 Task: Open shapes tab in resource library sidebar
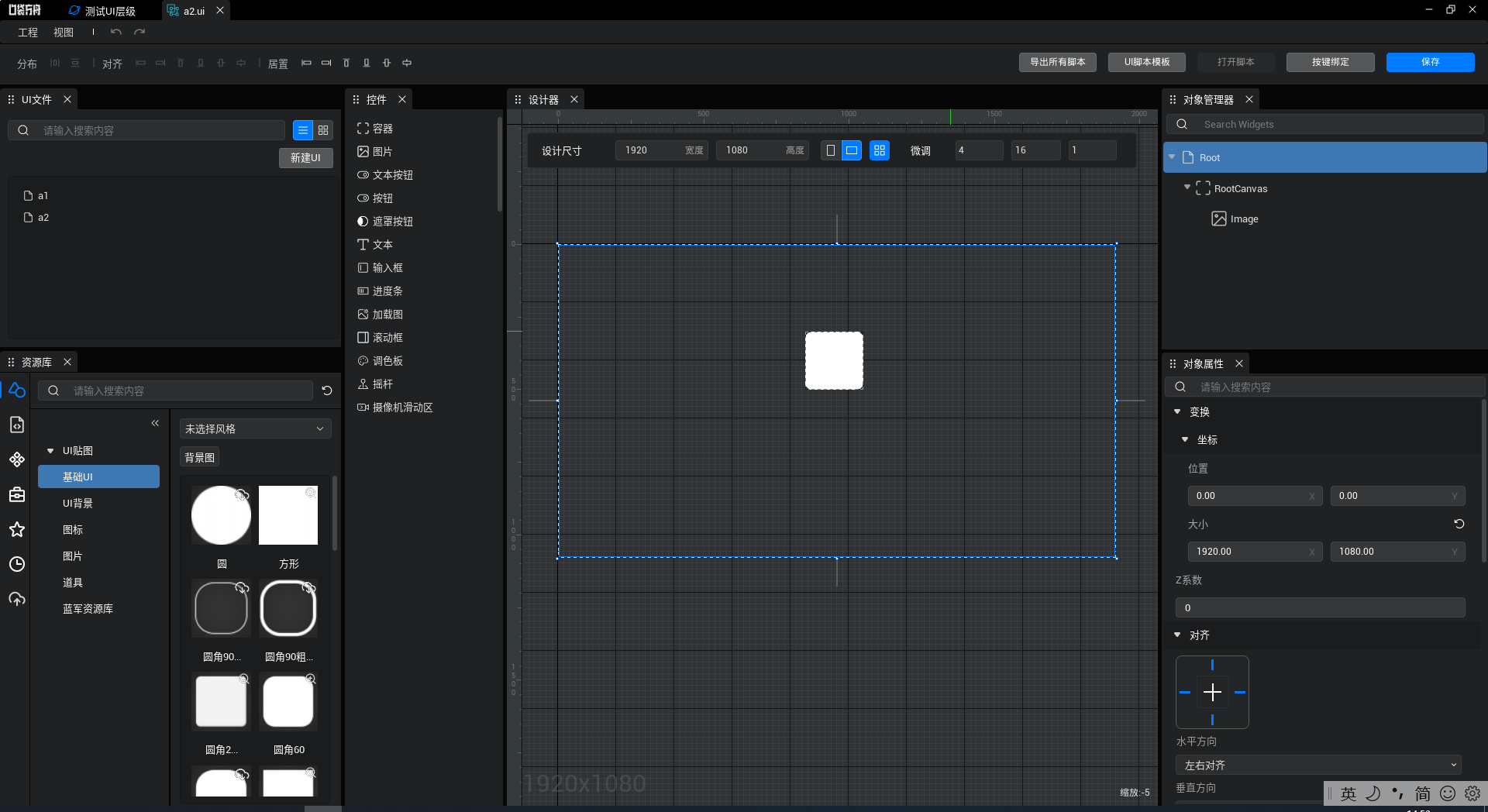(17, 390)
